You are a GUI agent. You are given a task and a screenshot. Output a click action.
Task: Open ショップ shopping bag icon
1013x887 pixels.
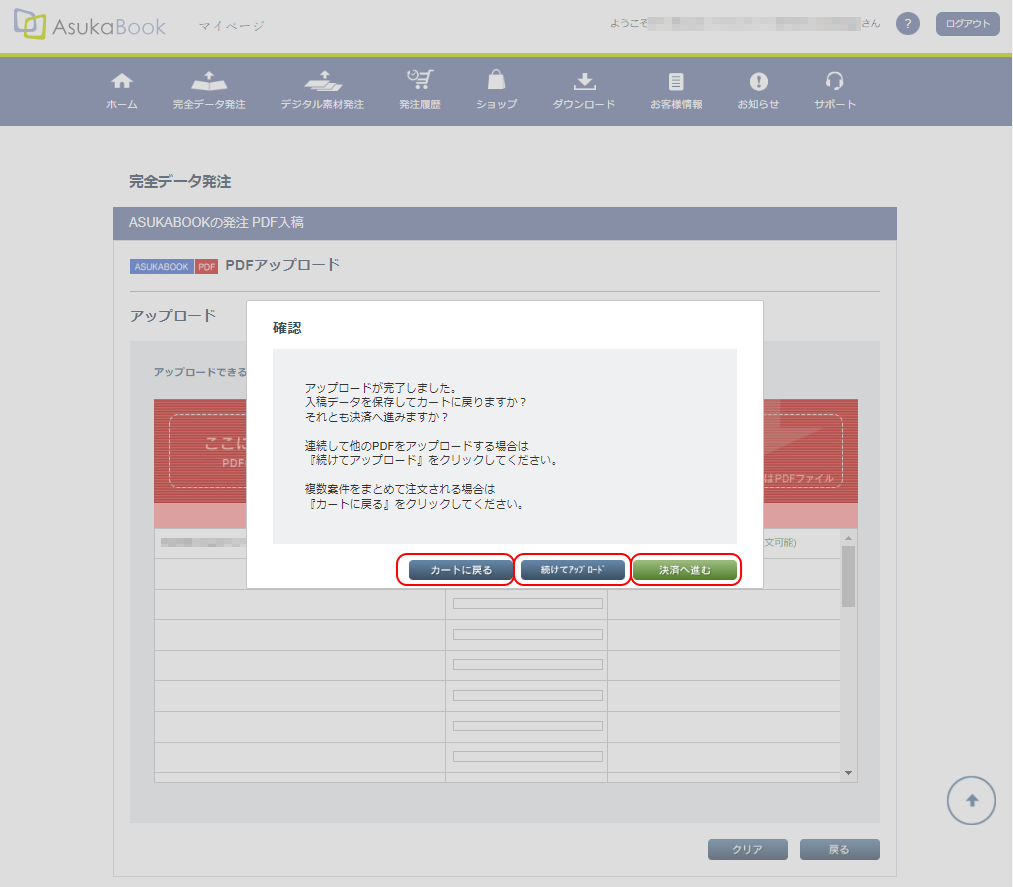(496, 81)
